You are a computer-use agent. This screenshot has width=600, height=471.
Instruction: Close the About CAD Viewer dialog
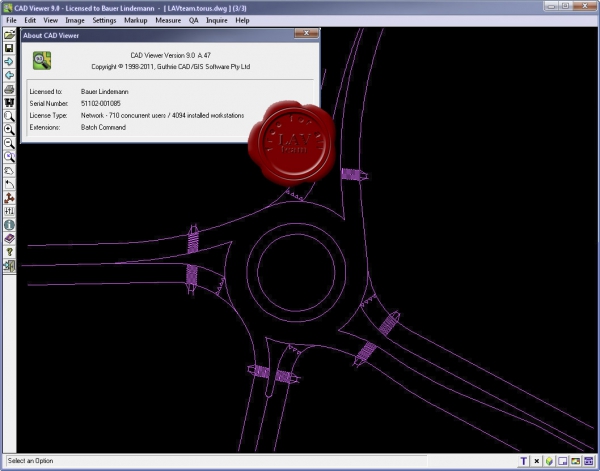[306, 33]
